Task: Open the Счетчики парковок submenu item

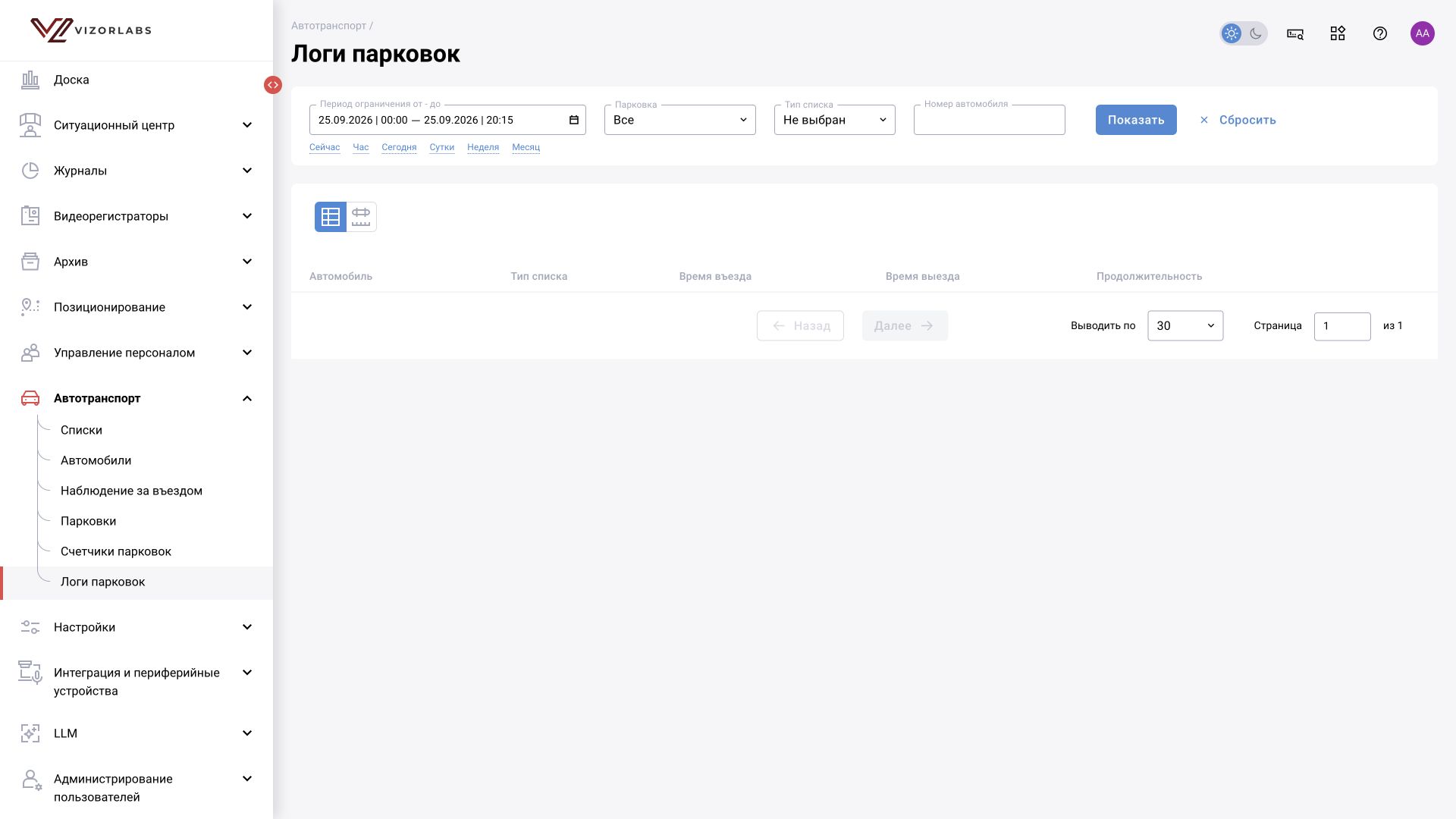Action: (116, 551)
